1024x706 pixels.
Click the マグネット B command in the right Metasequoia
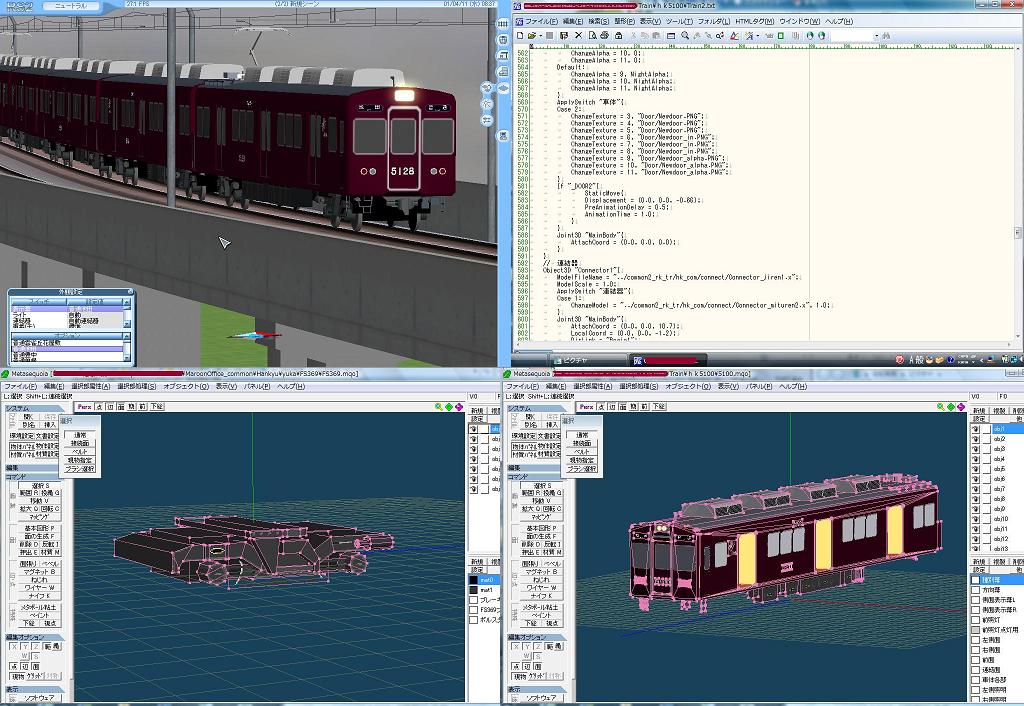[x=541, y=571]
